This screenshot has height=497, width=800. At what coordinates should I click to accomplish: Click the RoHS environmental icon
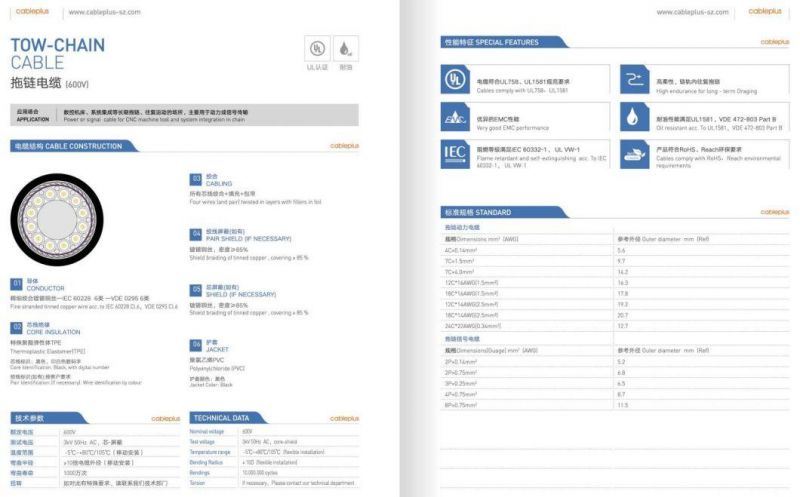pos(635,154)
